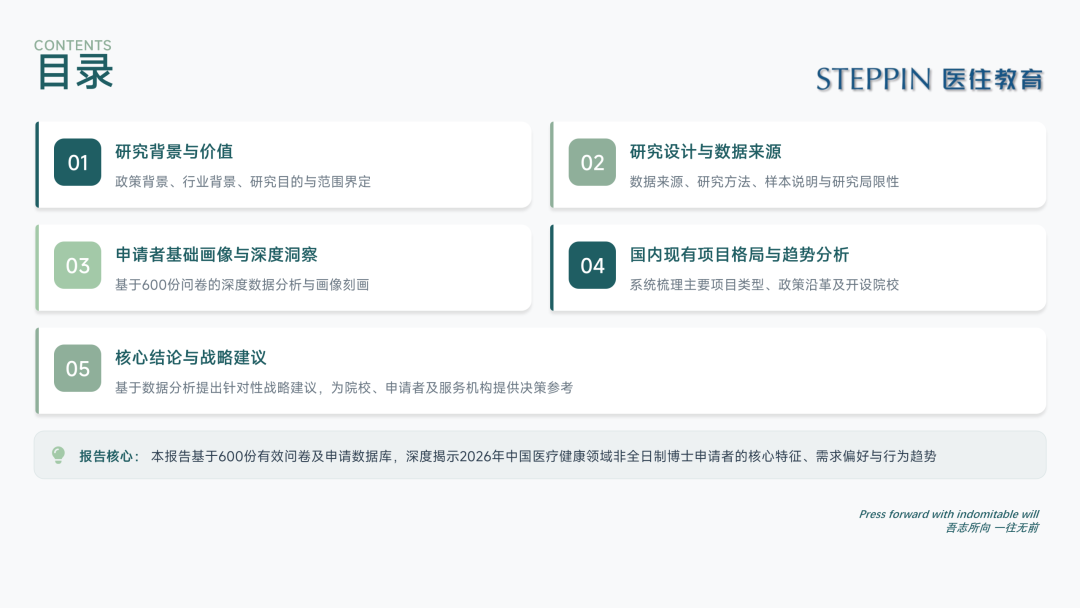1080x608 pixels.
Task: Click the 目录 page title
Action: pos(75,73)
